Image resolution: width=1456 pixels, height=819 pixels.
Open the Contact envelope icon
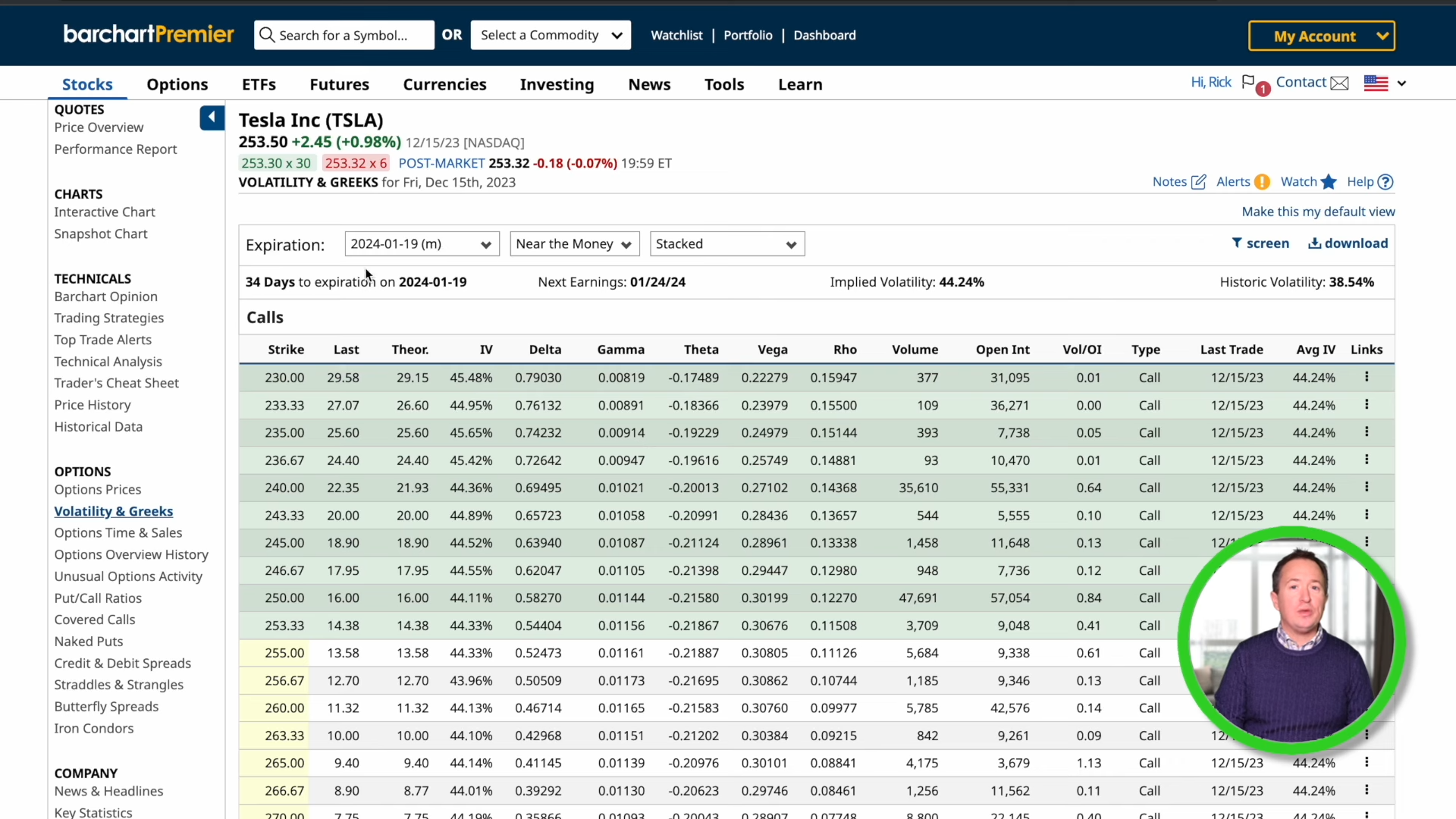[x=1339, y=83]
